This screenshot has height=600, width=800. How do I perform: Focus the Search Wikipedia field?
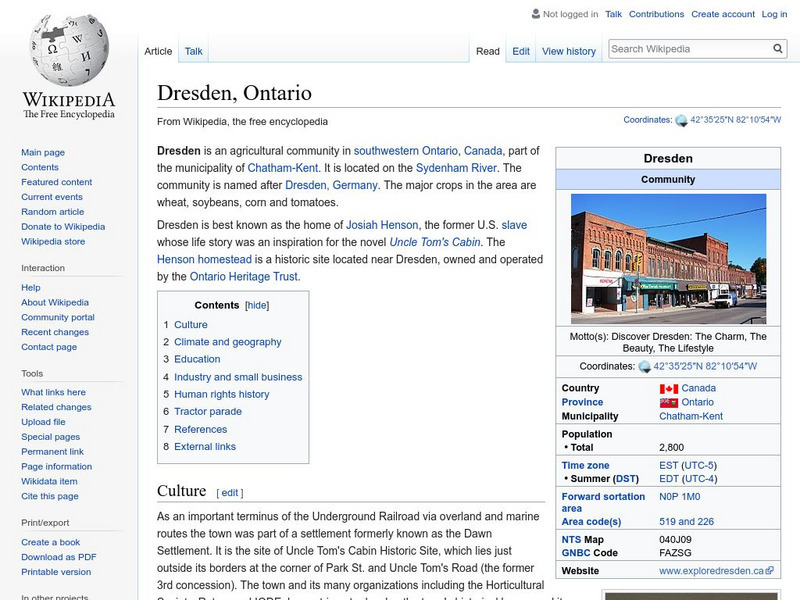(691, 49)
